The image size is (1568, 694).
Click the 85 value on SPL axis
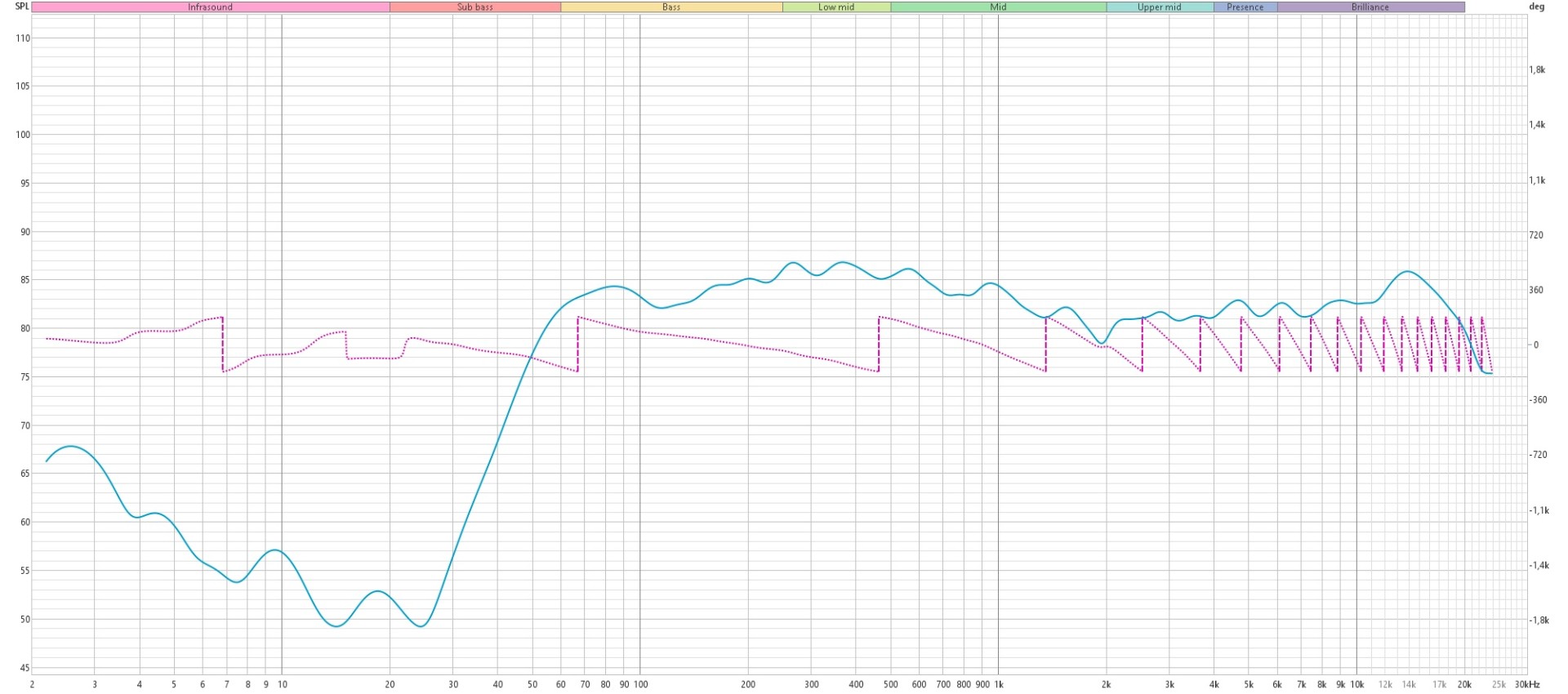[24, 280]
